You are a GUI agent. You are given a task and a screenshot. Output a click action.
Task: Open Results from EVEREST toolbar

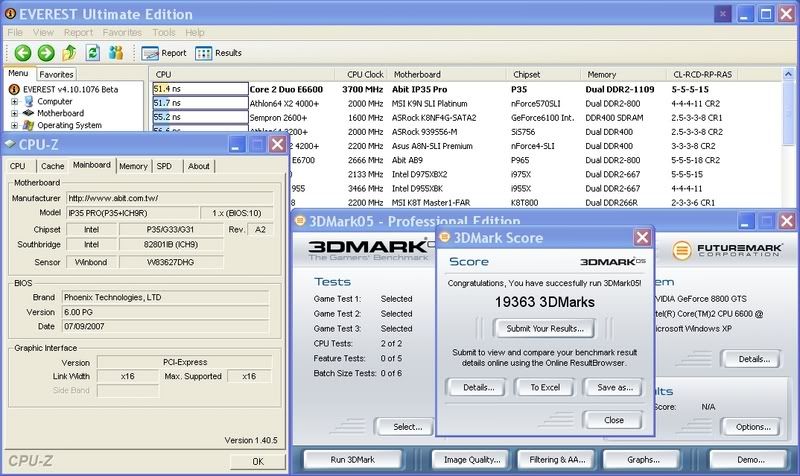(218, 53)
